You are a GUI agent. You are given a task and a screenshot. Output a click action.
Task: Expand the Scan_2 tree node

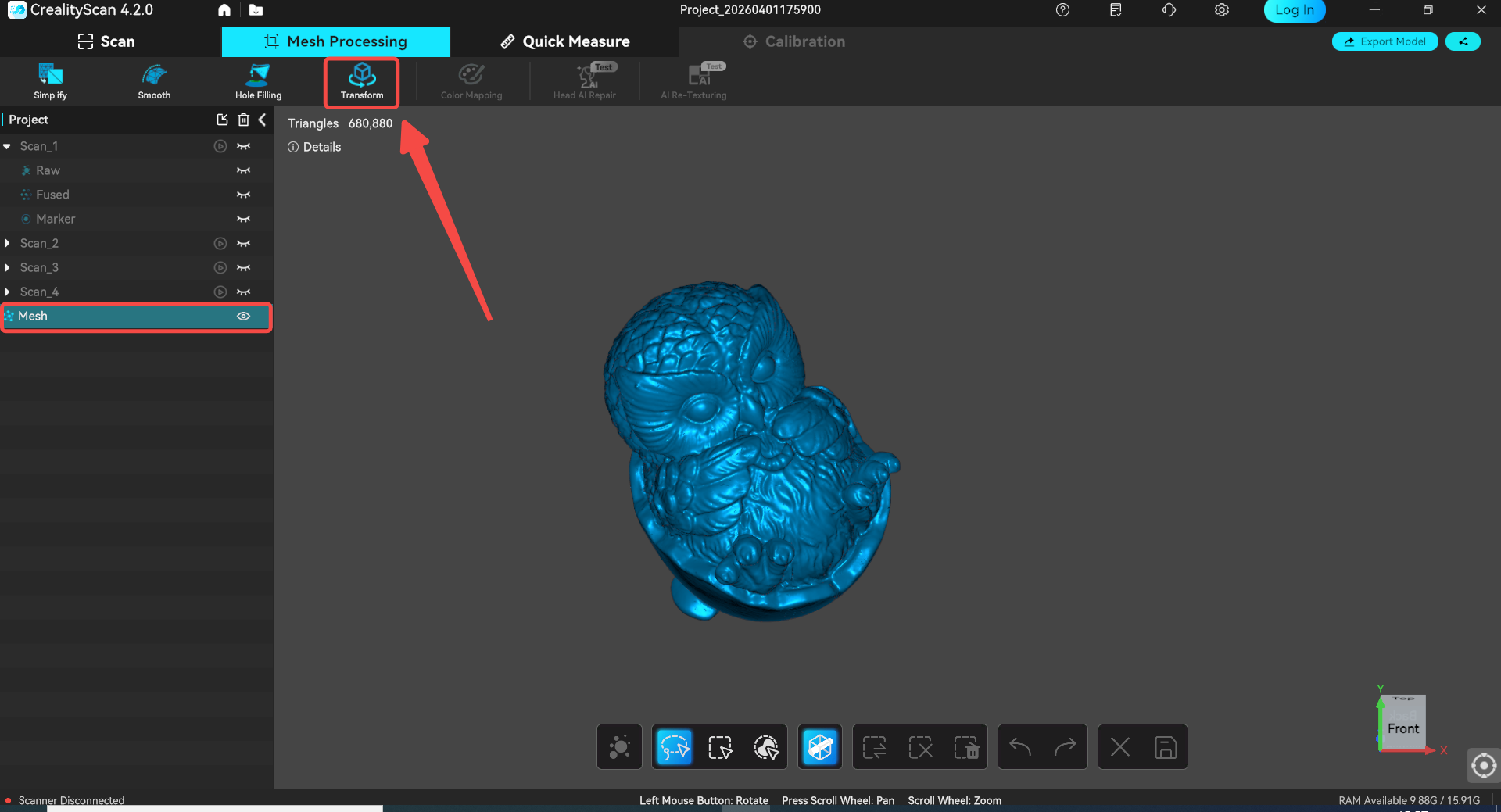7,244
